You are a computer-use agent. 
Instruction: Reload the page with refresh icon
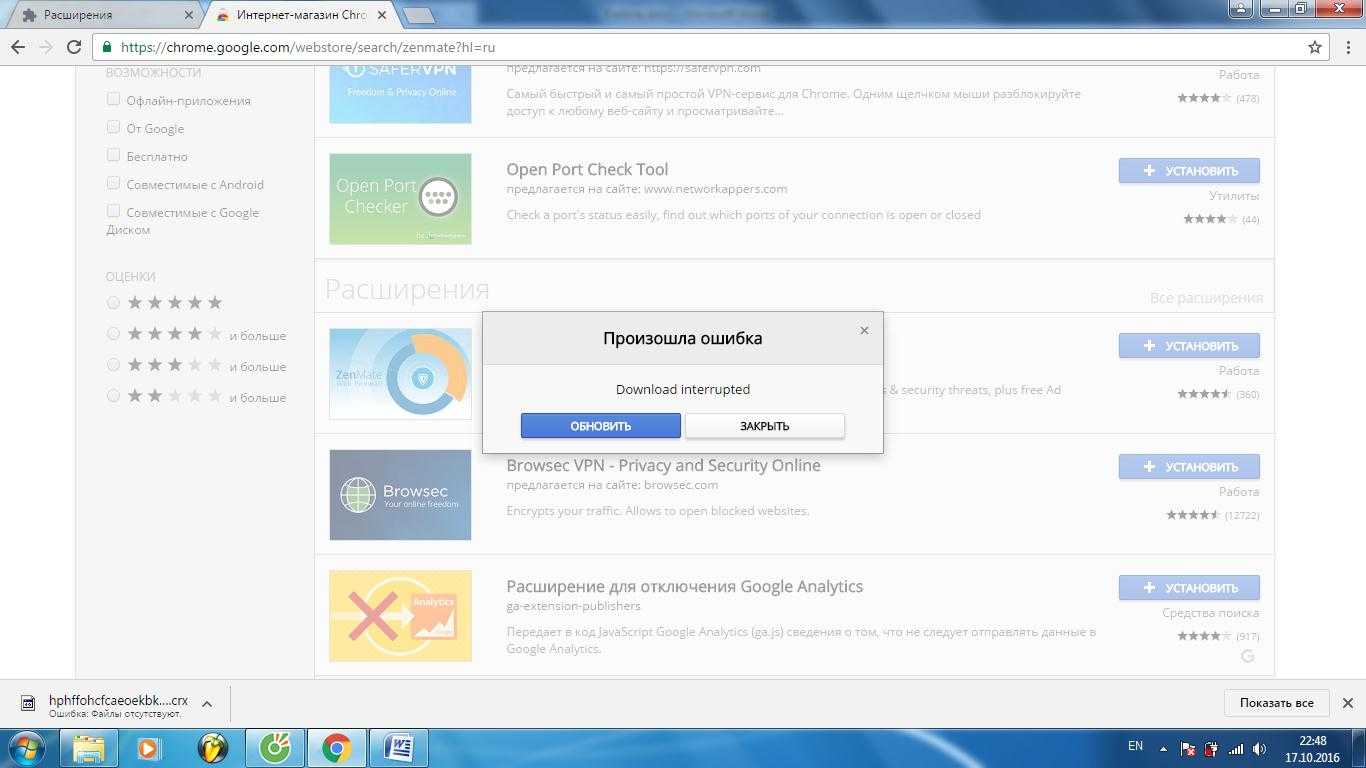pos(74,47)
